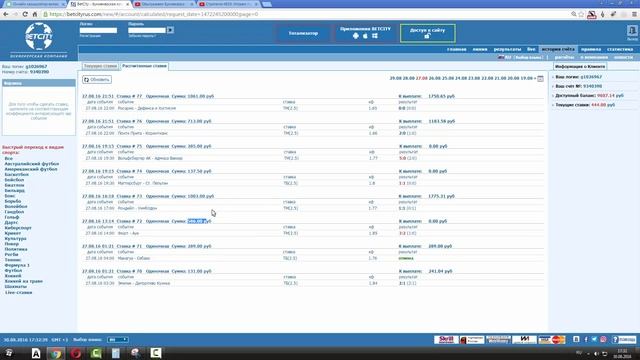Open the линия menu item
The image size is (640, 360).
click(480, 49)
